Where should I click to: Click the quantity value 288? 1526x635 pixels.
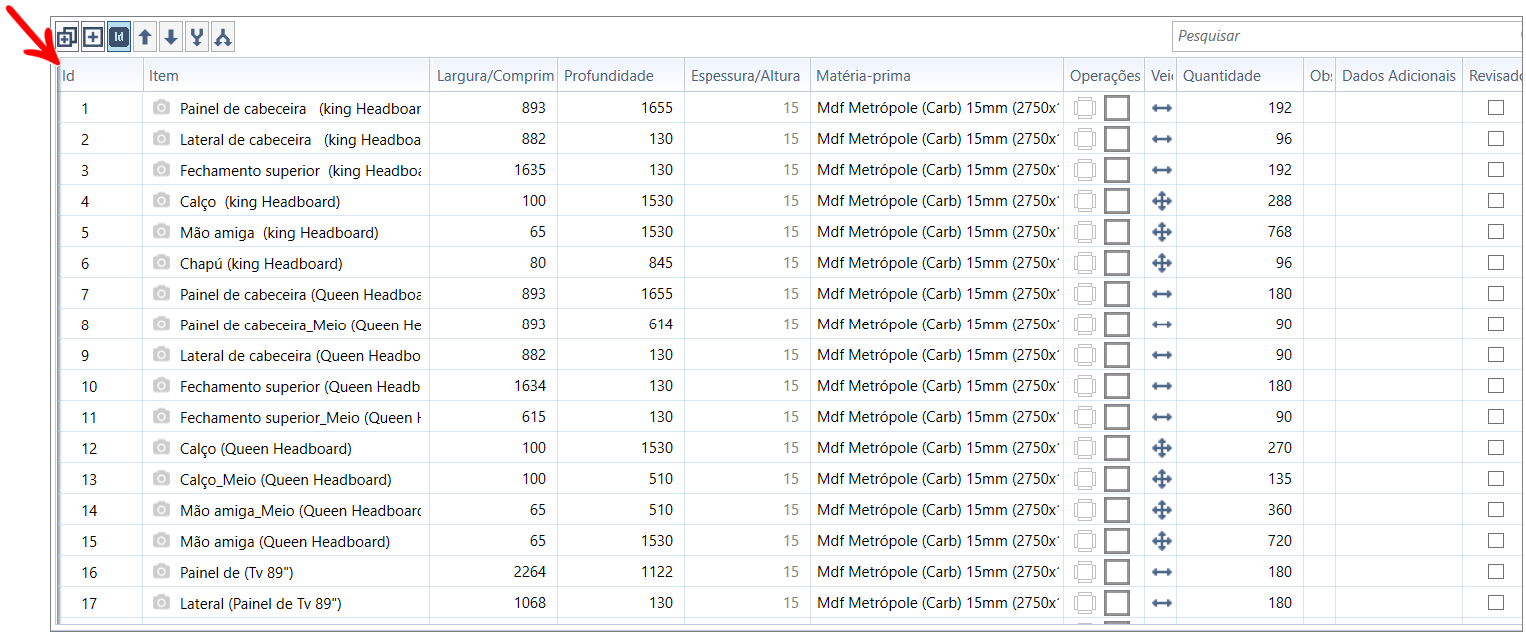pyautogui.click(x=1279, y=201)
